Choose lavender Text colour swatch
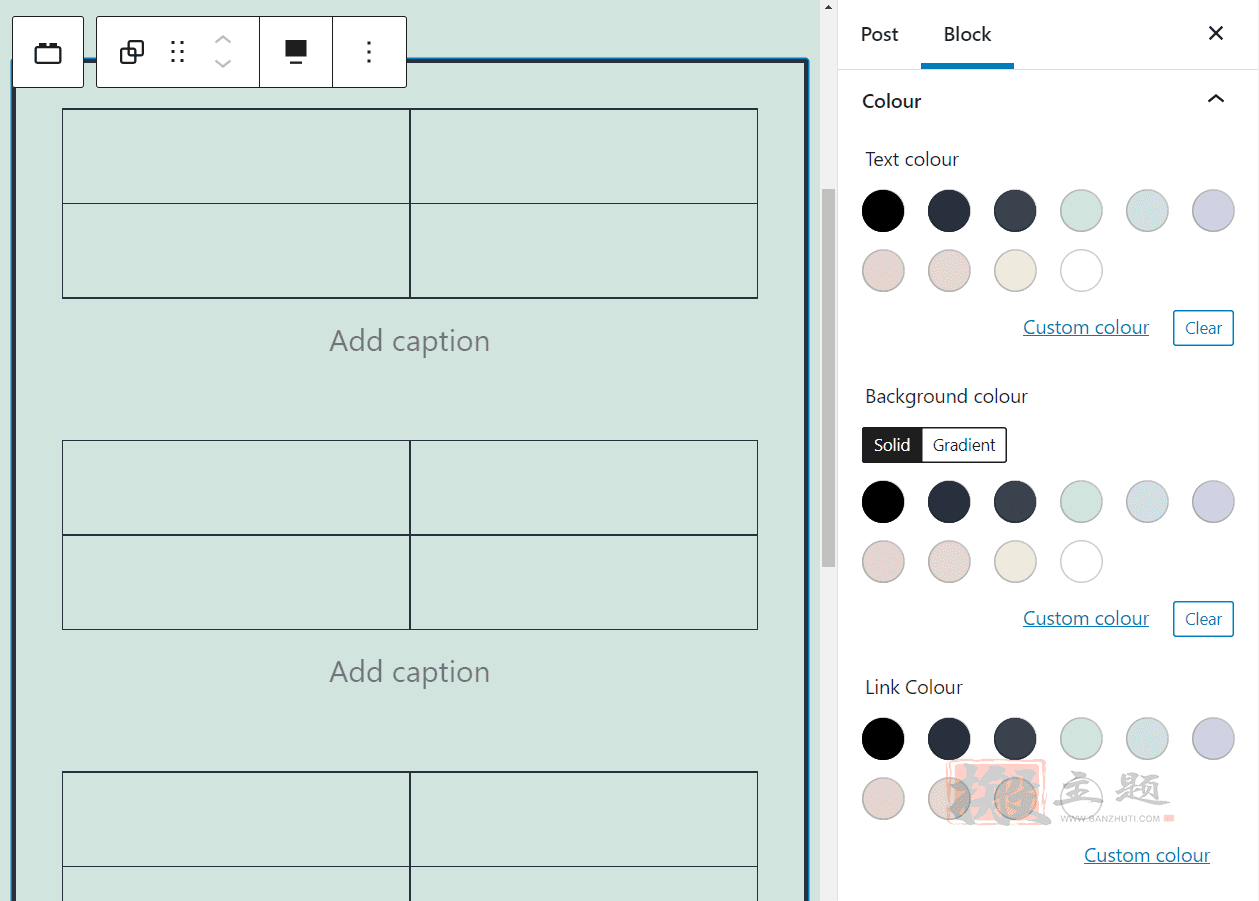 1213,211
